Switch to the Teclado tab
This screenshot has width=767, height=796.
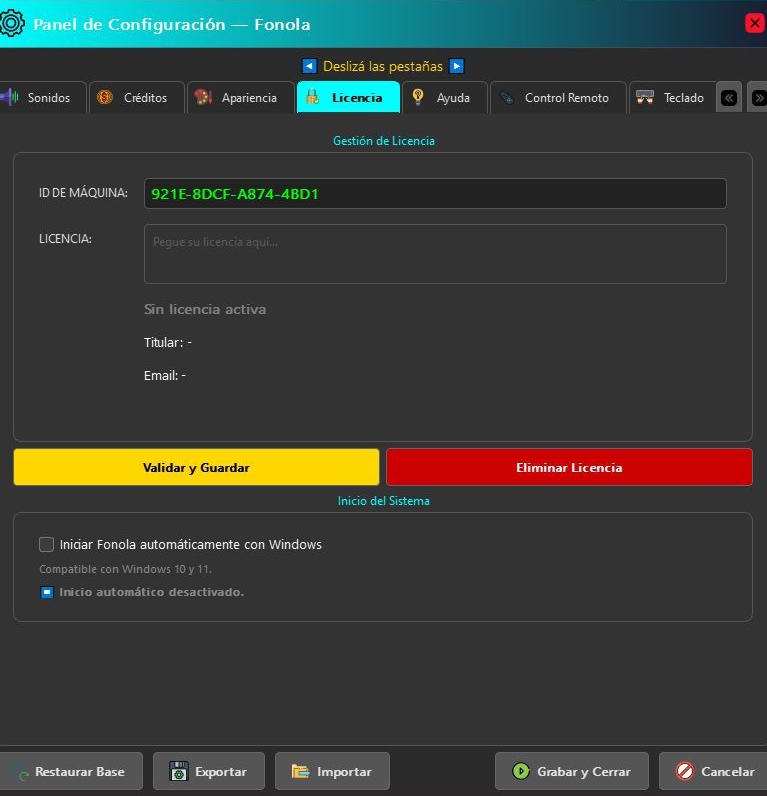[673, 97]
